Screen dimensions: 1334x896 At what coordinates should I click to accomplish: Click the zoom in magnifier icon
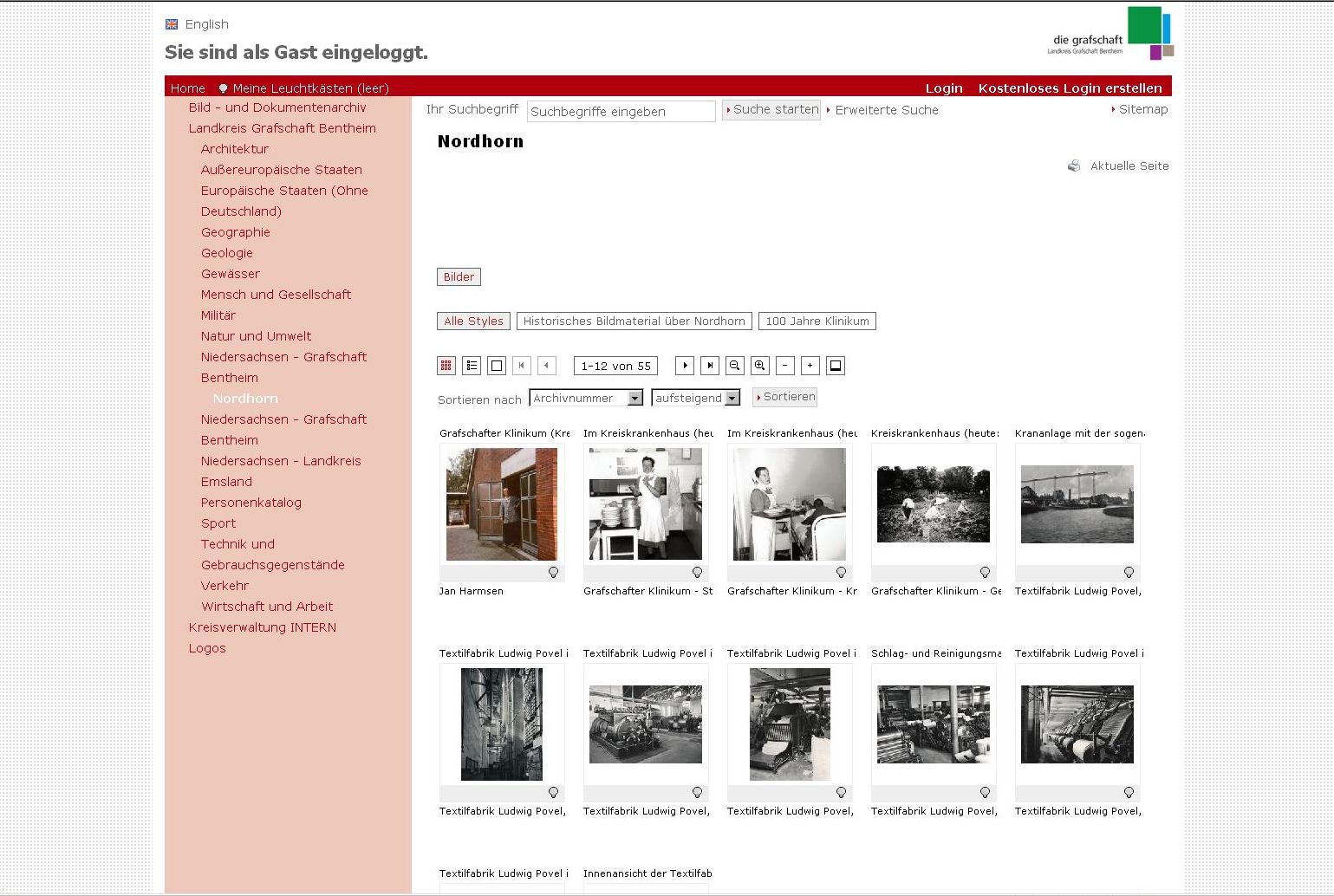pyautogui.click(x=760, y=366)
